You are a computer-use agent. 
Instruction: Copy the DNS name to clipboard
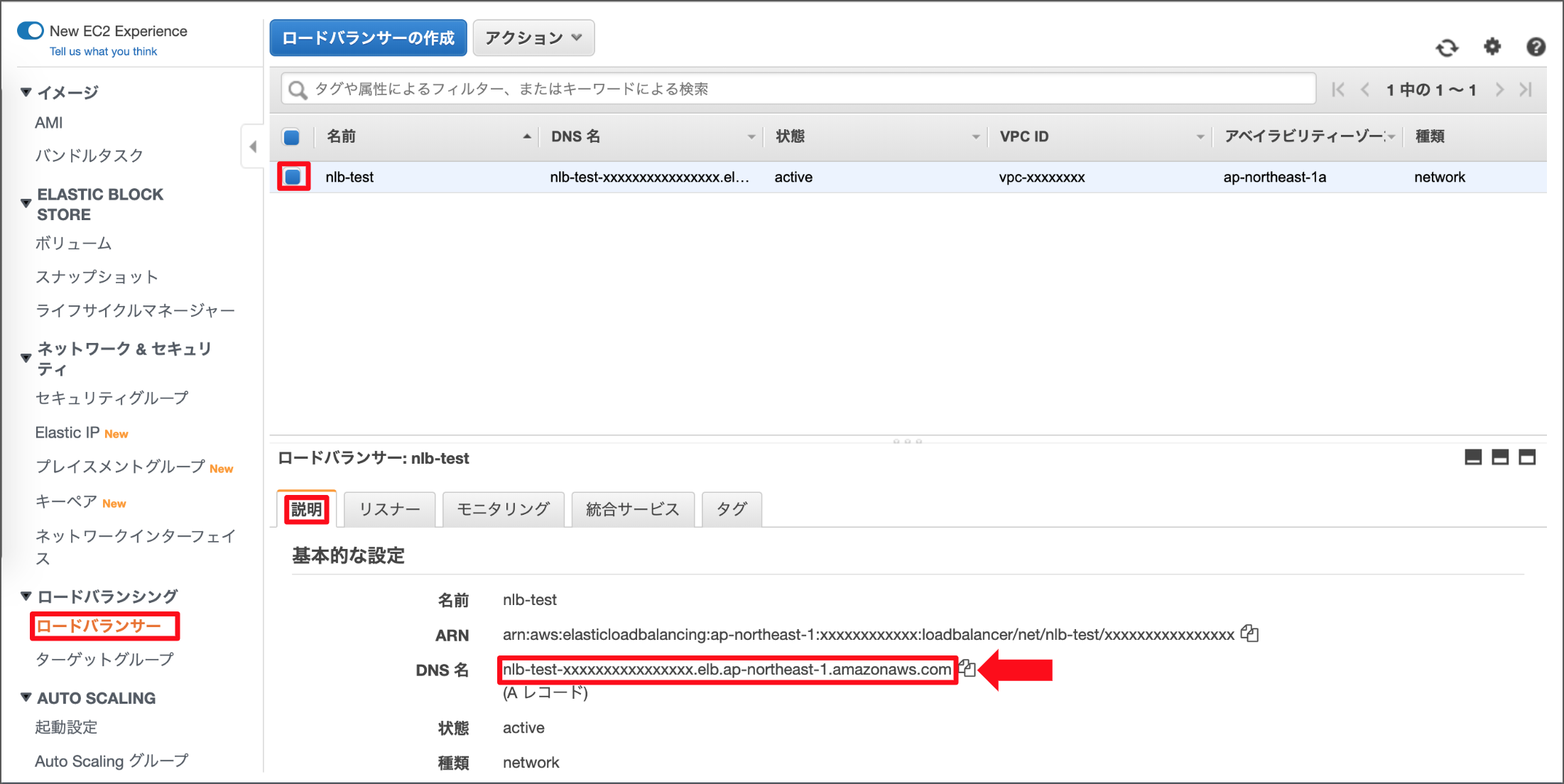click(x=967, y=668)
